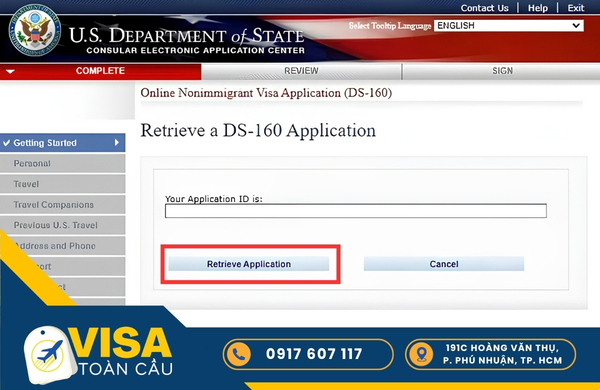600x390 pixels.
Task: Open Getting Started sidebar section
Action: tap(63, 143)
